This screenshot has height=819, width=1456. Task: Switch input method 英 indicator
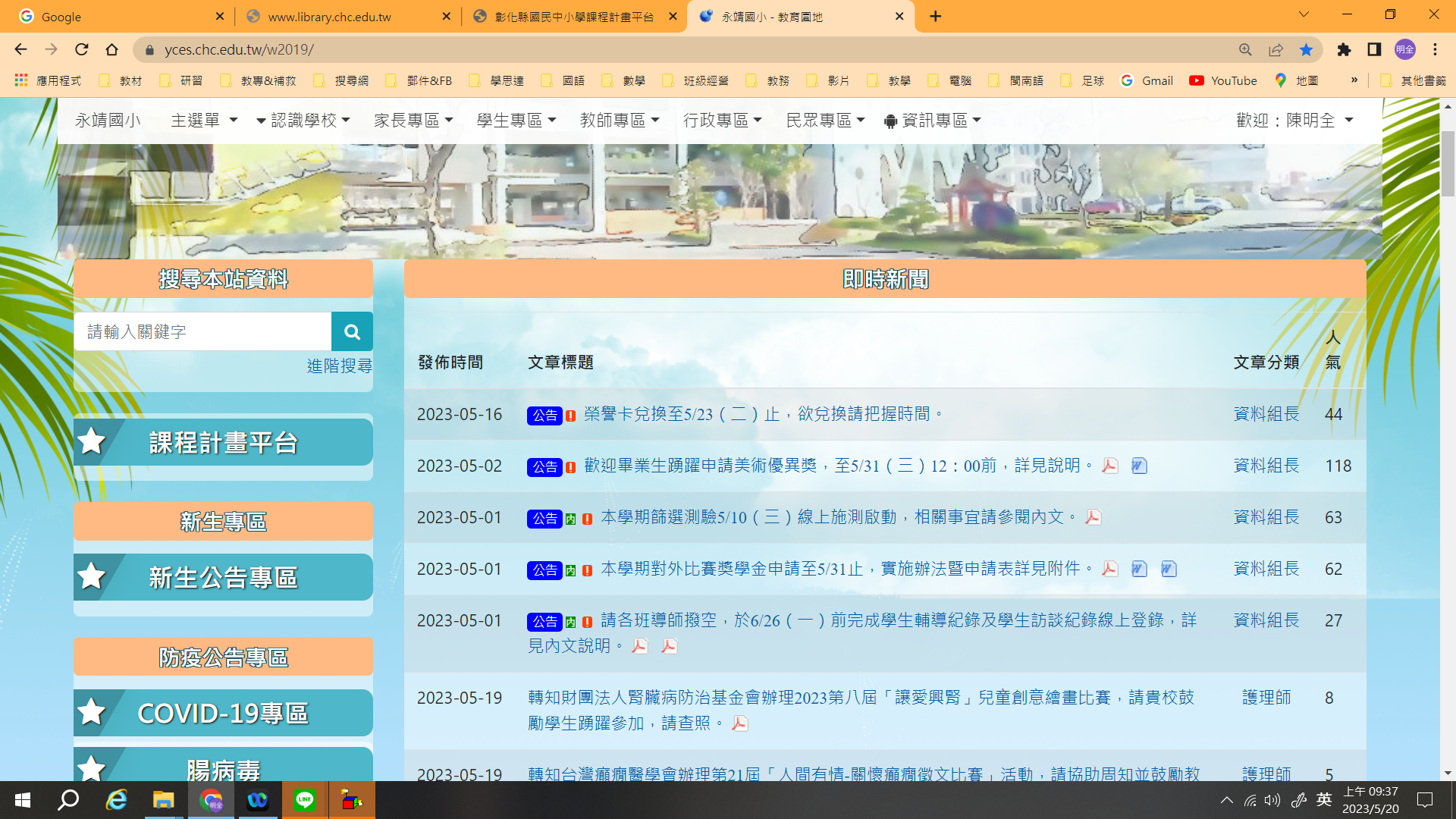coord(1324,799)
